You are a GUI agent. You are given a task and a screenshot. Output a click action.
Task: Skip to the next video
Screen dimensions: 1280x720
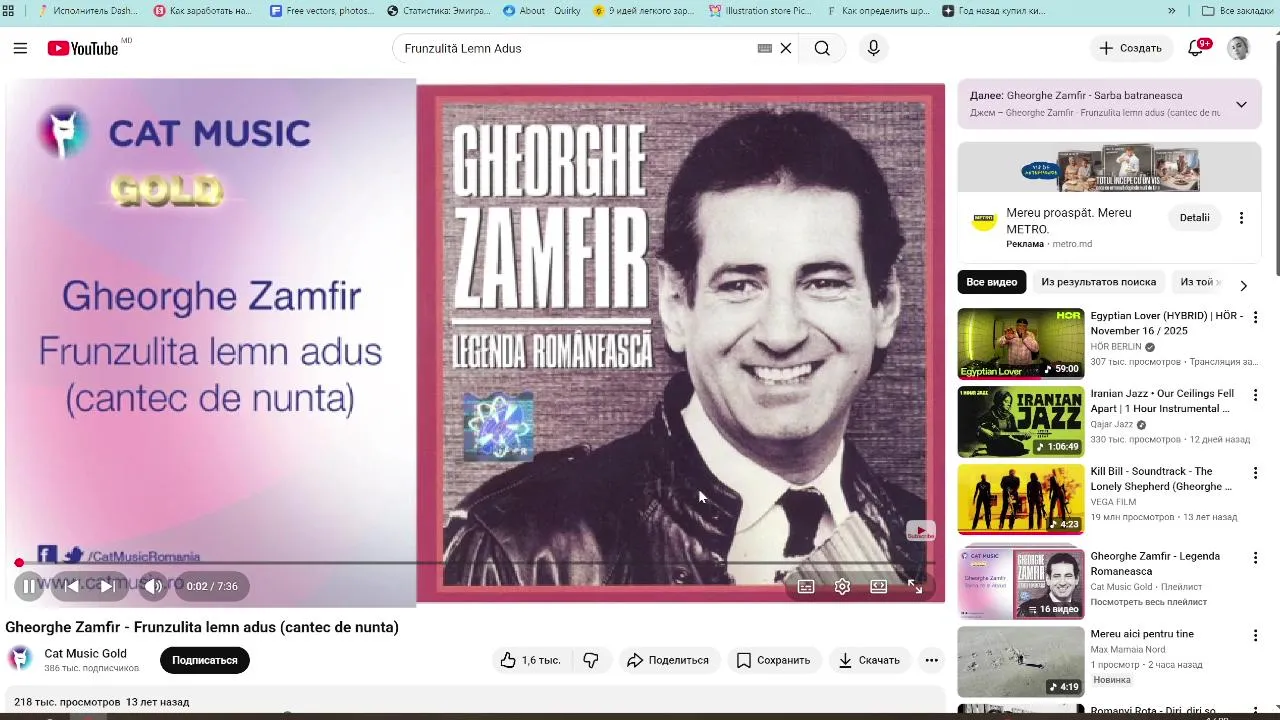106,586
